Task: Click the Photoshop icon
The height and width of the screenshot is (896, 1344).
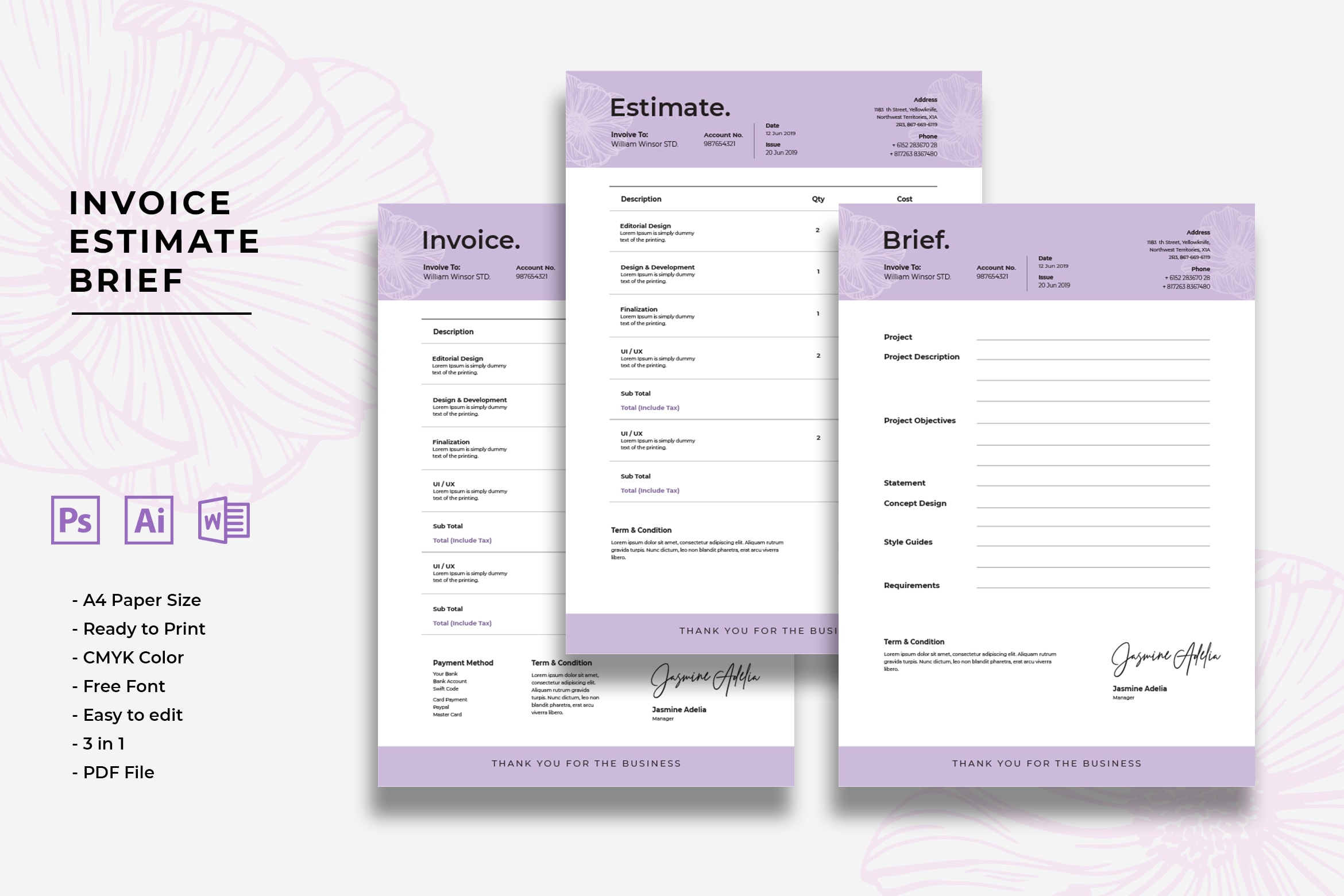Action: coord(79,521)
